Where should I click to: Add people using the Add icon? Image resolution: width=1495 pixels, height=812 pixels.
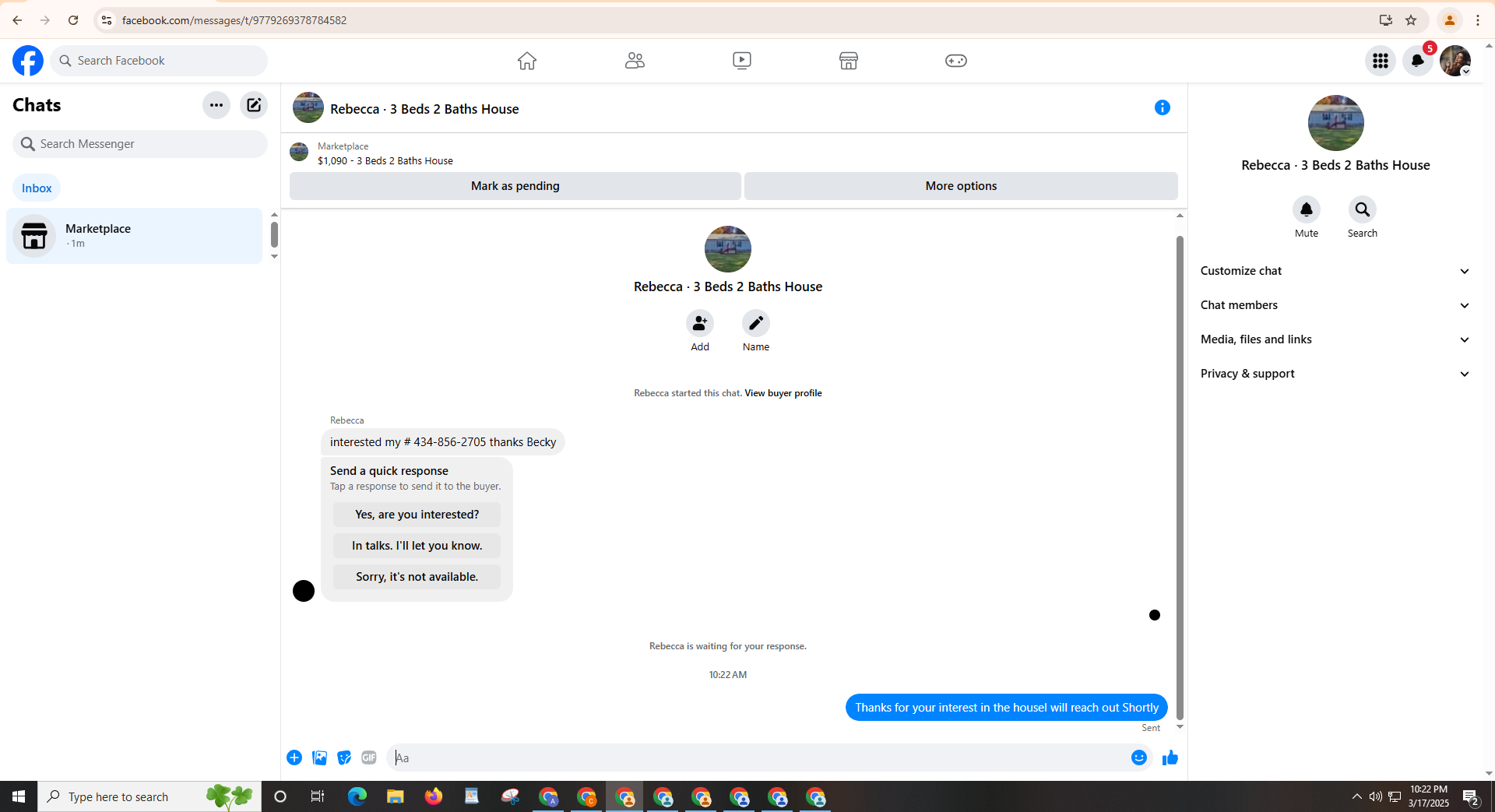(x=700, y=323)
